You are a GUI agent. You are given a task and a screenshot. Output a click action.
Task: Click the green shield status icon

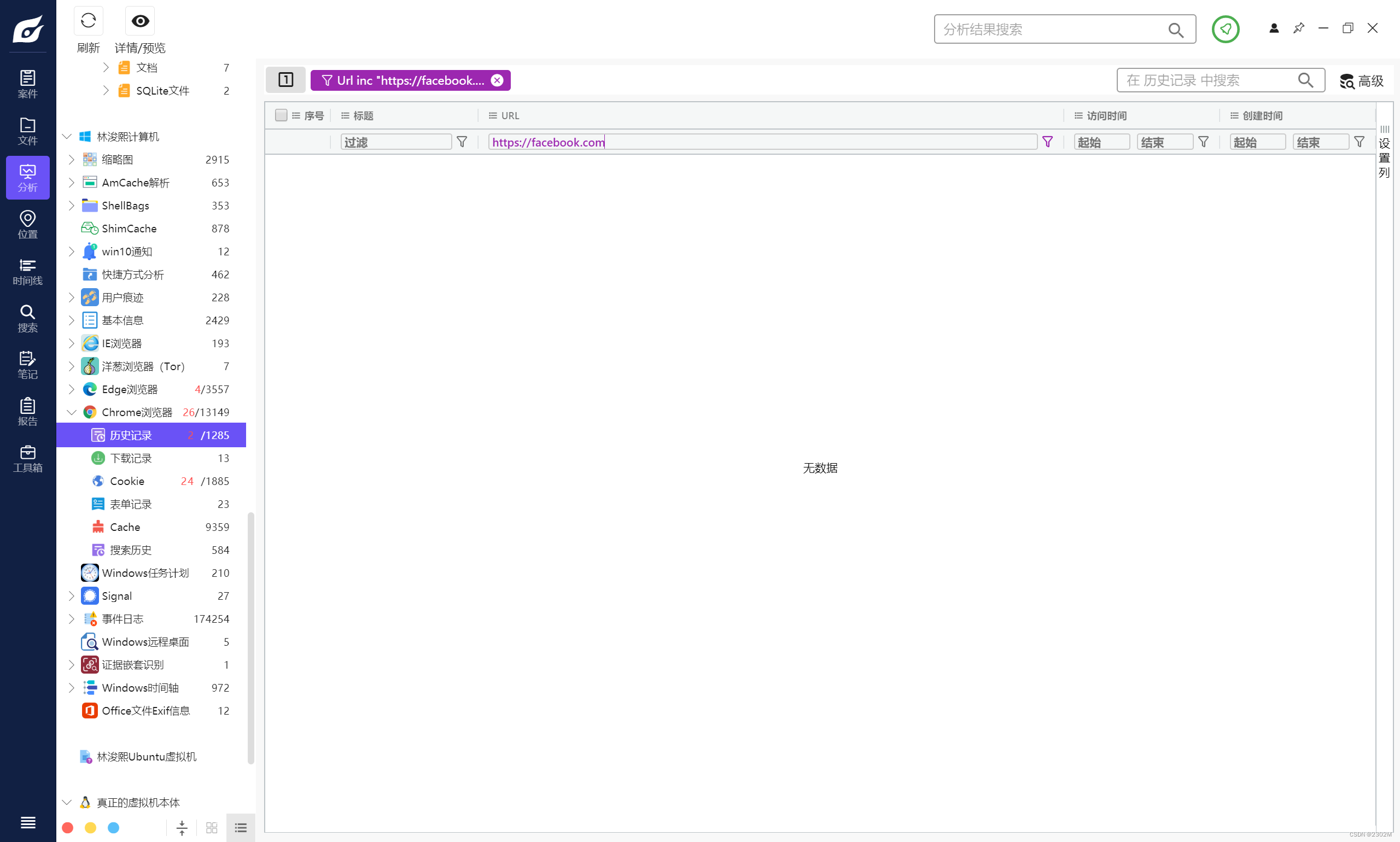click(x=1224, y=29)
